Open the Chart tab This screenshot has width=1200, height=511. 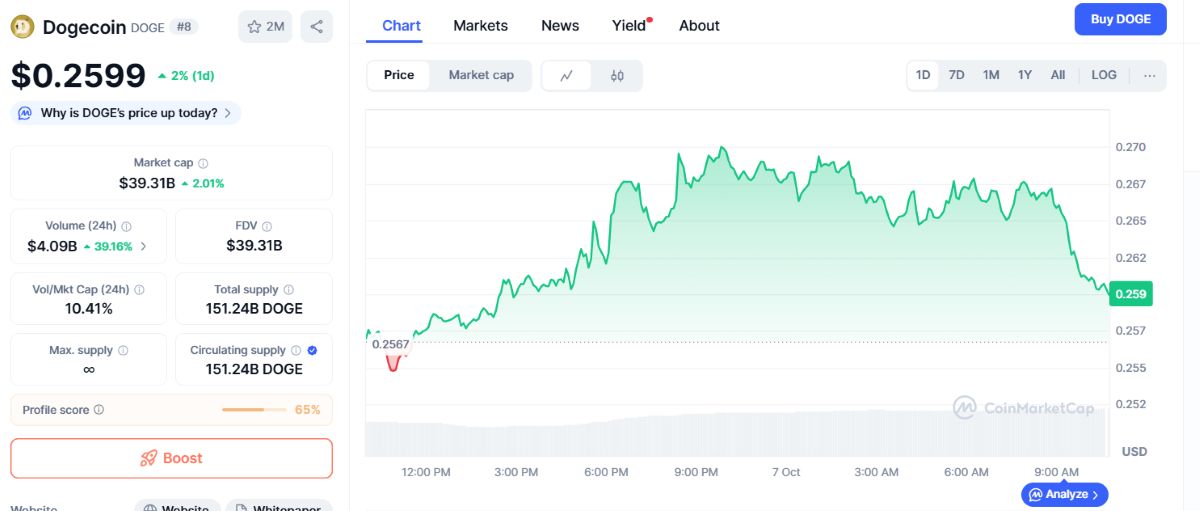click(x=401, y=25)
